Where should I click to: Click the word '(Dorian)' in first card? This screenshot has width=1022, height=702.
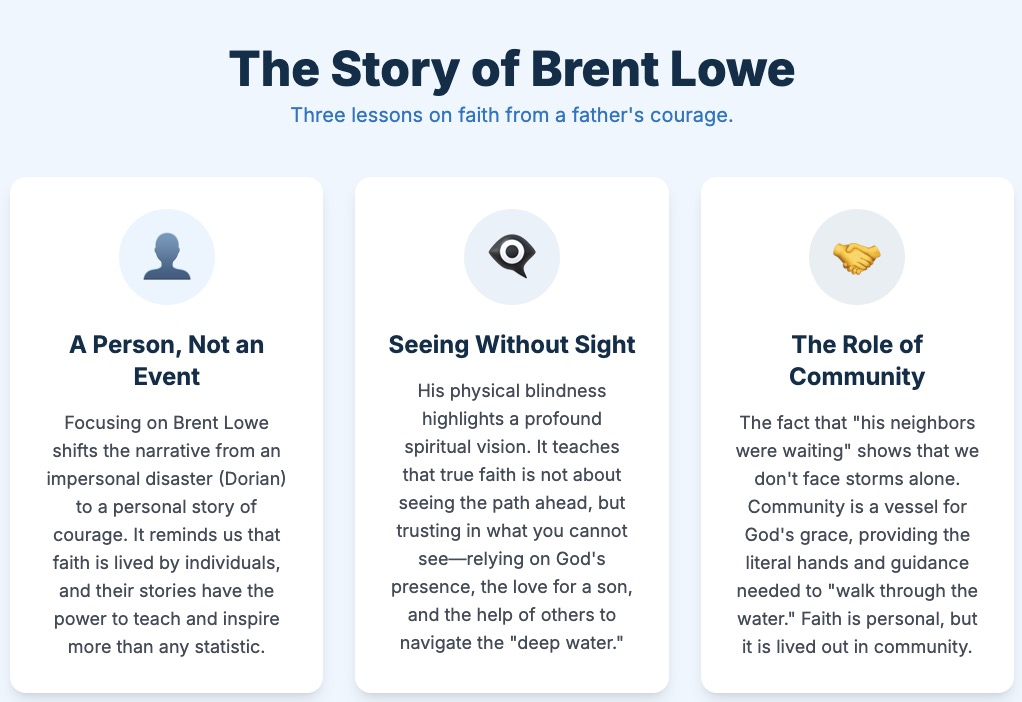pos(249,478)
